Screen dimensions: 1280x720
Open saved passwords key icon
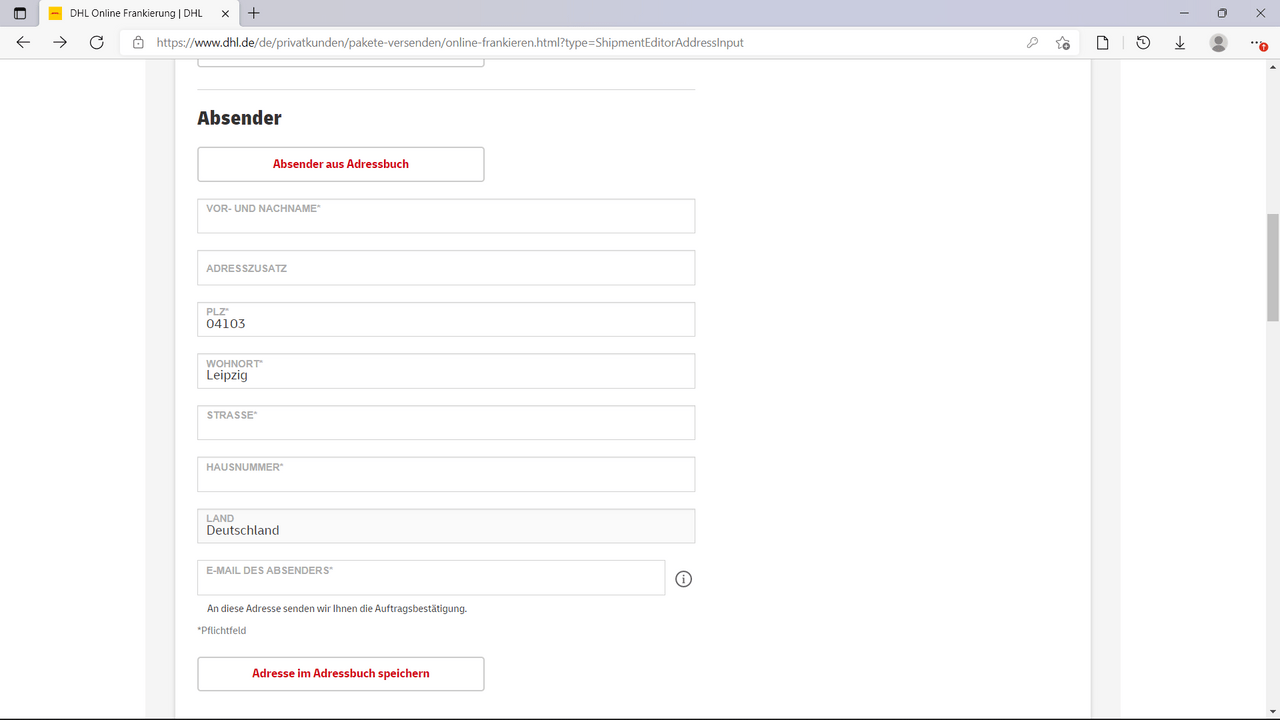1033,43
